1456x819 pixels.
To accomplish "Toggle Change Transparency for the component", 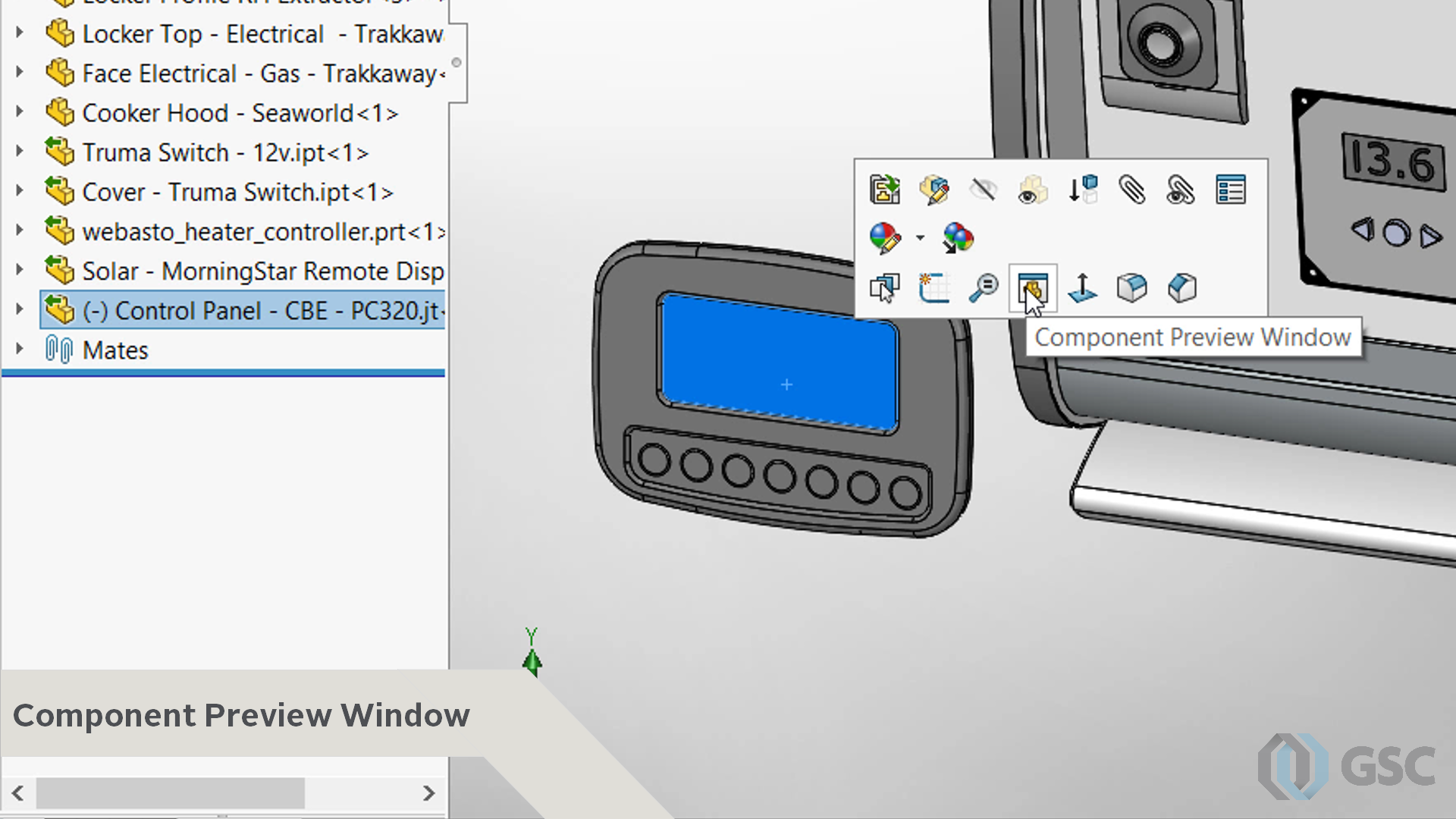I will [x=958, y=239].
